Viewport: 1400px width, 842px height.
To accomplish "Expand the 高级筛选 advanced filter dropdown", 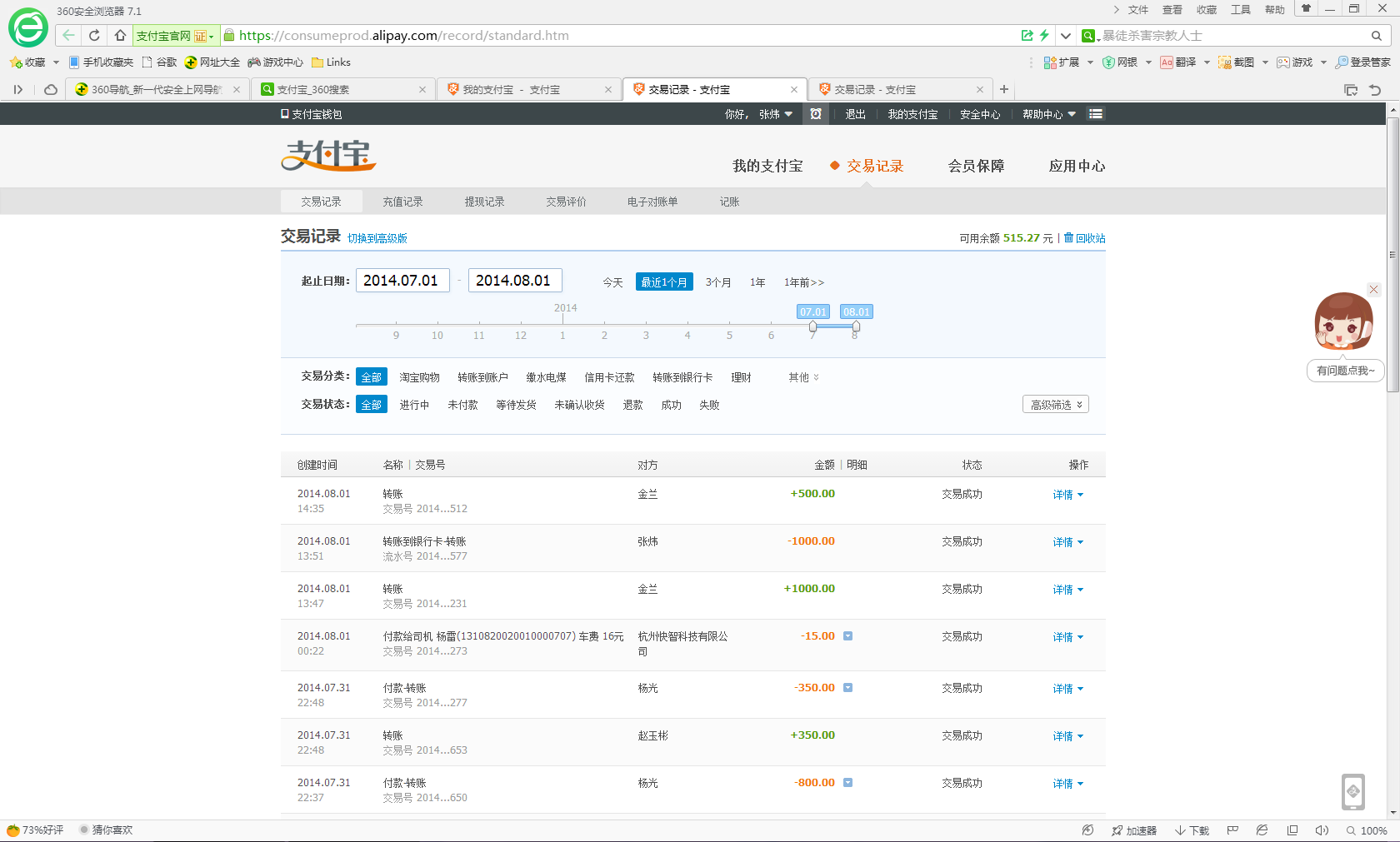I will 1055,405.
